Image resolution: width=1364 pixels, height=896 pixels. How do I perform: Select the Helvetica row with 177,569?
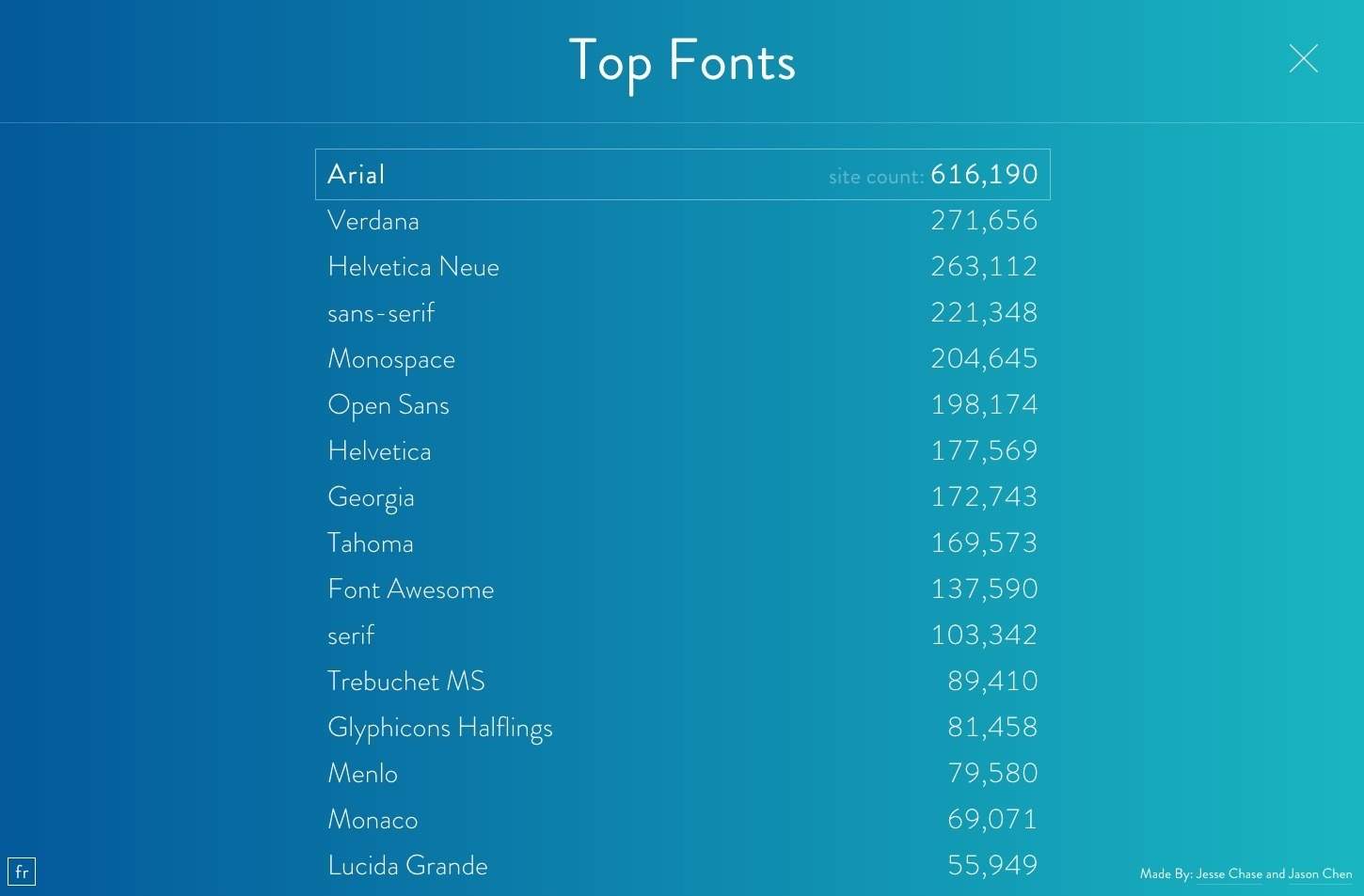tap(682, 450)
